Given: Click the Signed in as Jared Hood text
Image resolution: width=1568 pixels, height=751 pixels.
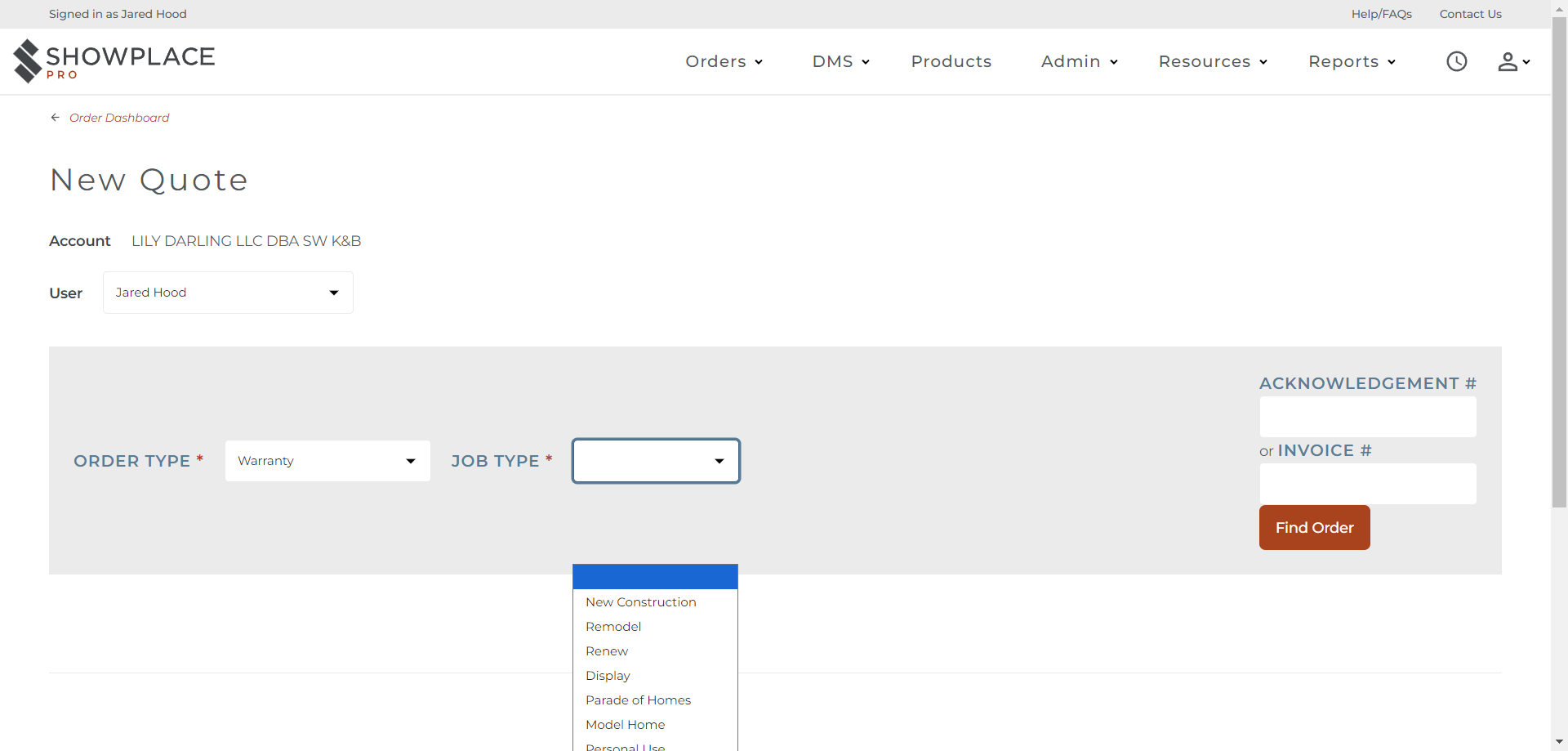Looking at the screenshot, I should [x=118, y=14].
